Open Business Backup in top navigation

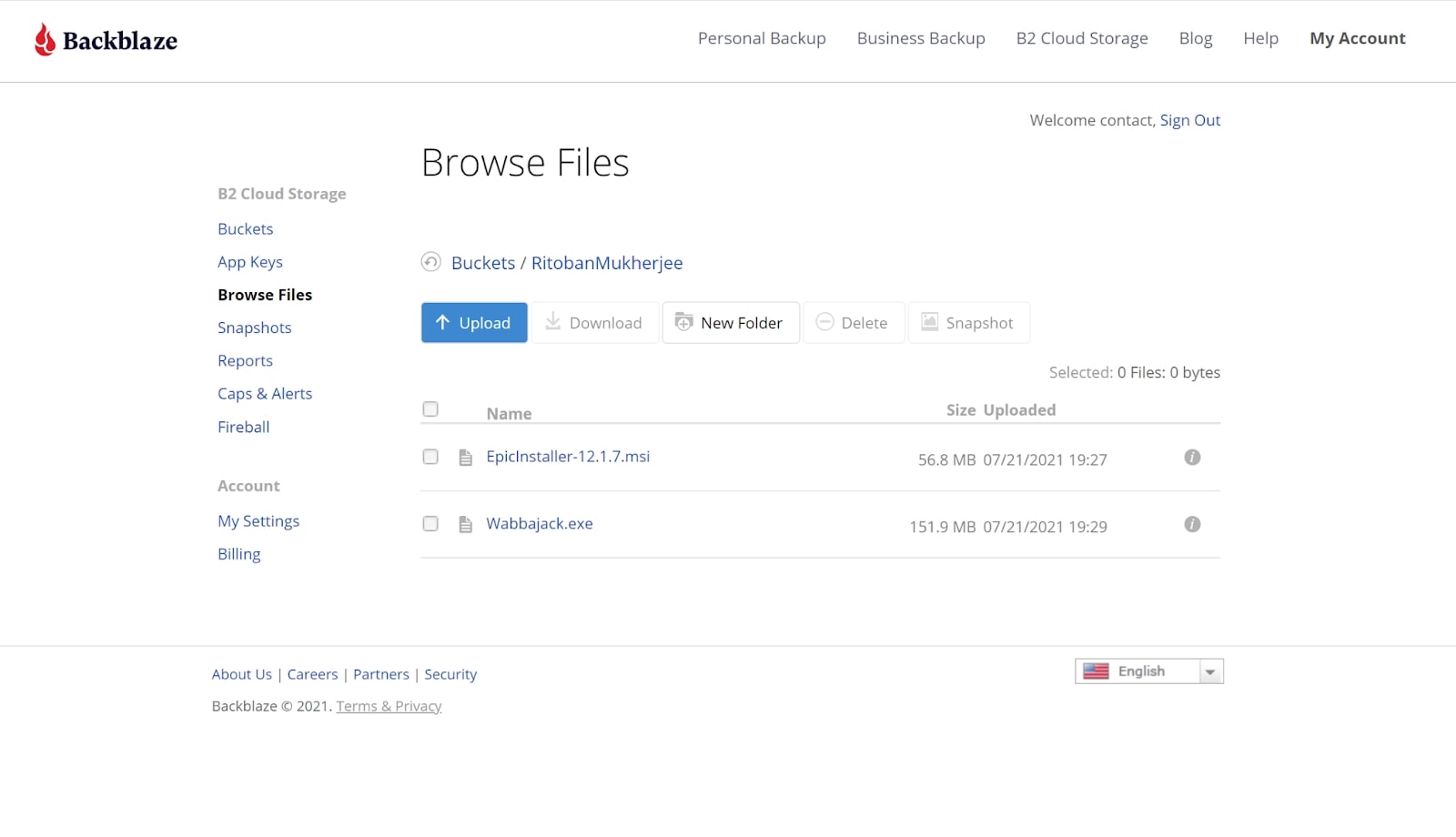pos(921,38)
